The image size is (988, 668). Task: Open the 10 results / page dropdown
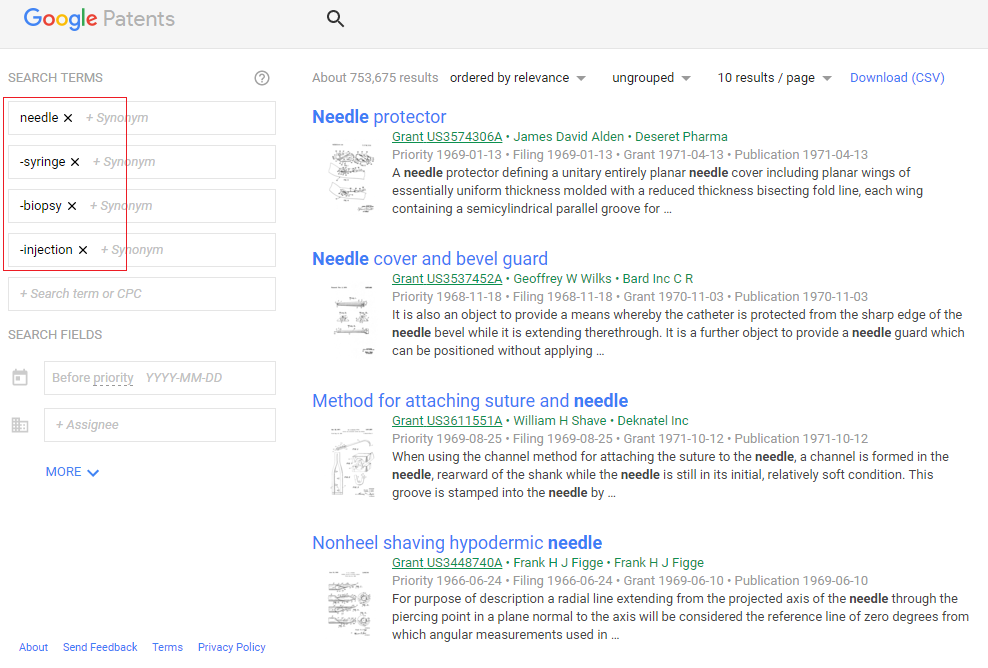[774, 78]
